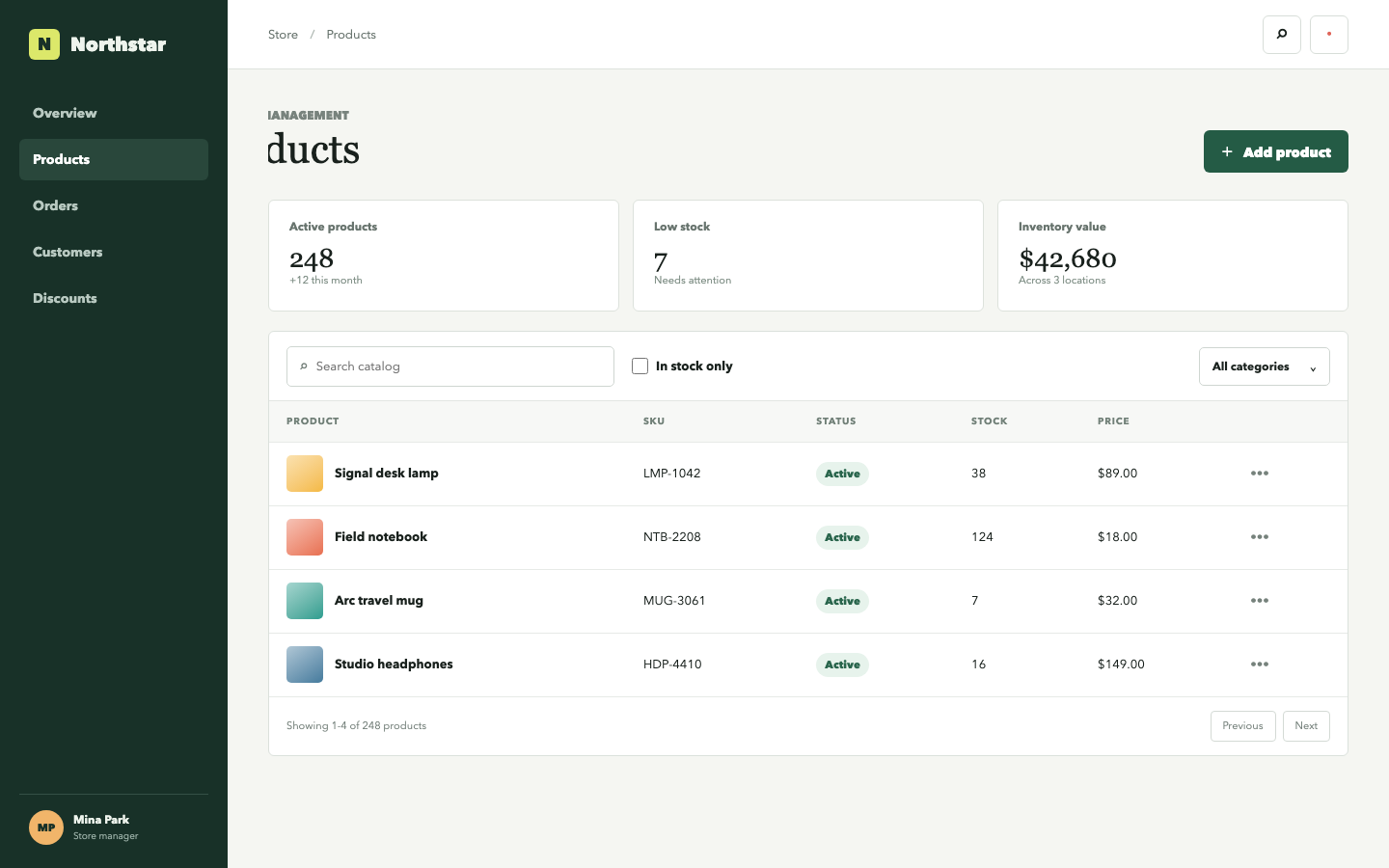Image resolution: width=1389 pixels, height=868 pixels.
Task: Click the Active badge for Field notebook
Action: tap(842, 537)
